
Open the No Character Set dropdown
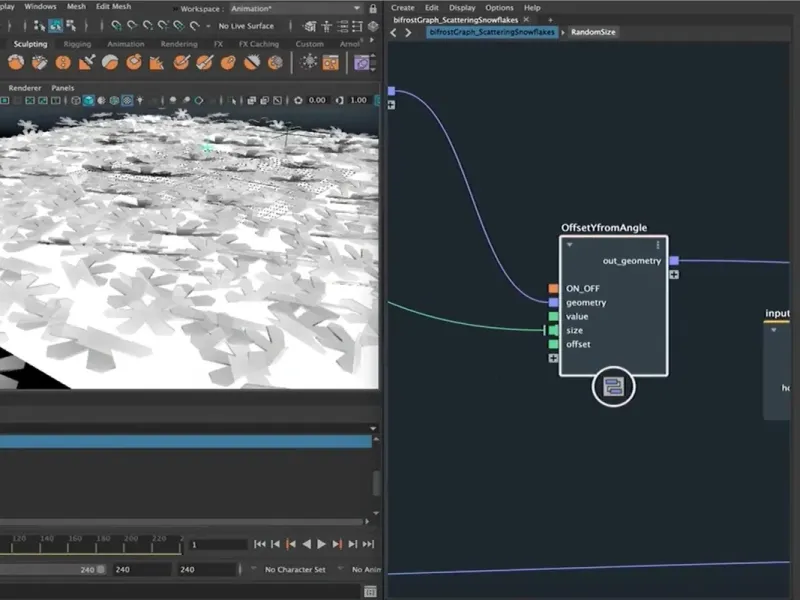[x=295, y=570]
